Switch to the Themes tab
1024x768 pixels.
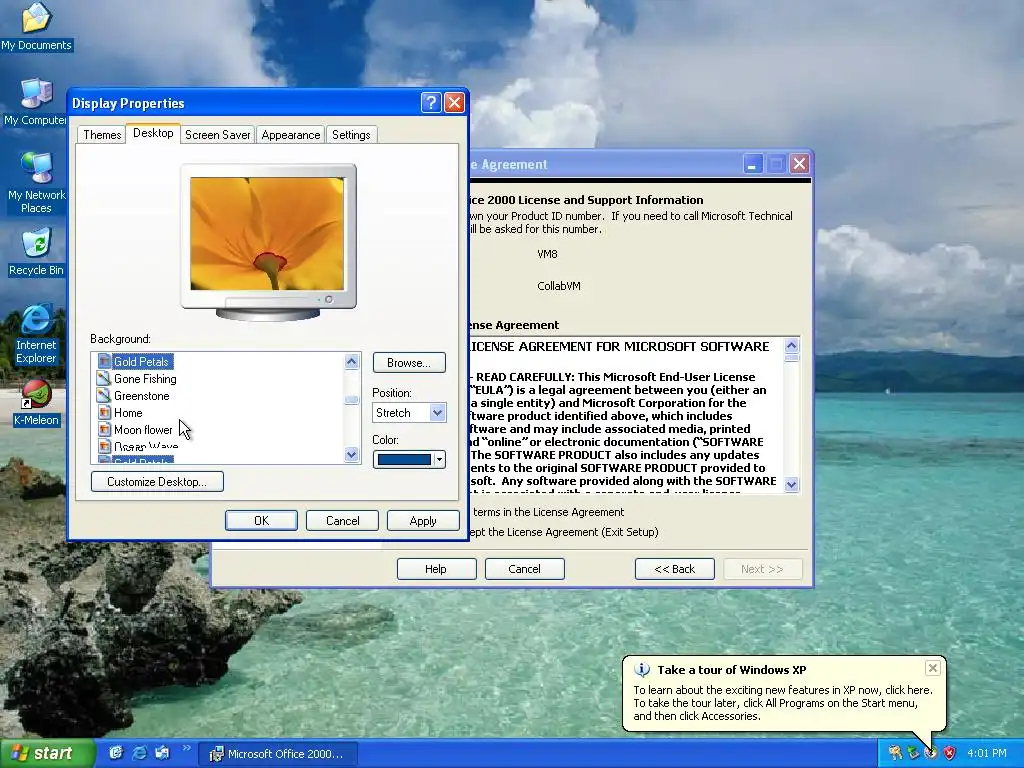click(102, 135)
